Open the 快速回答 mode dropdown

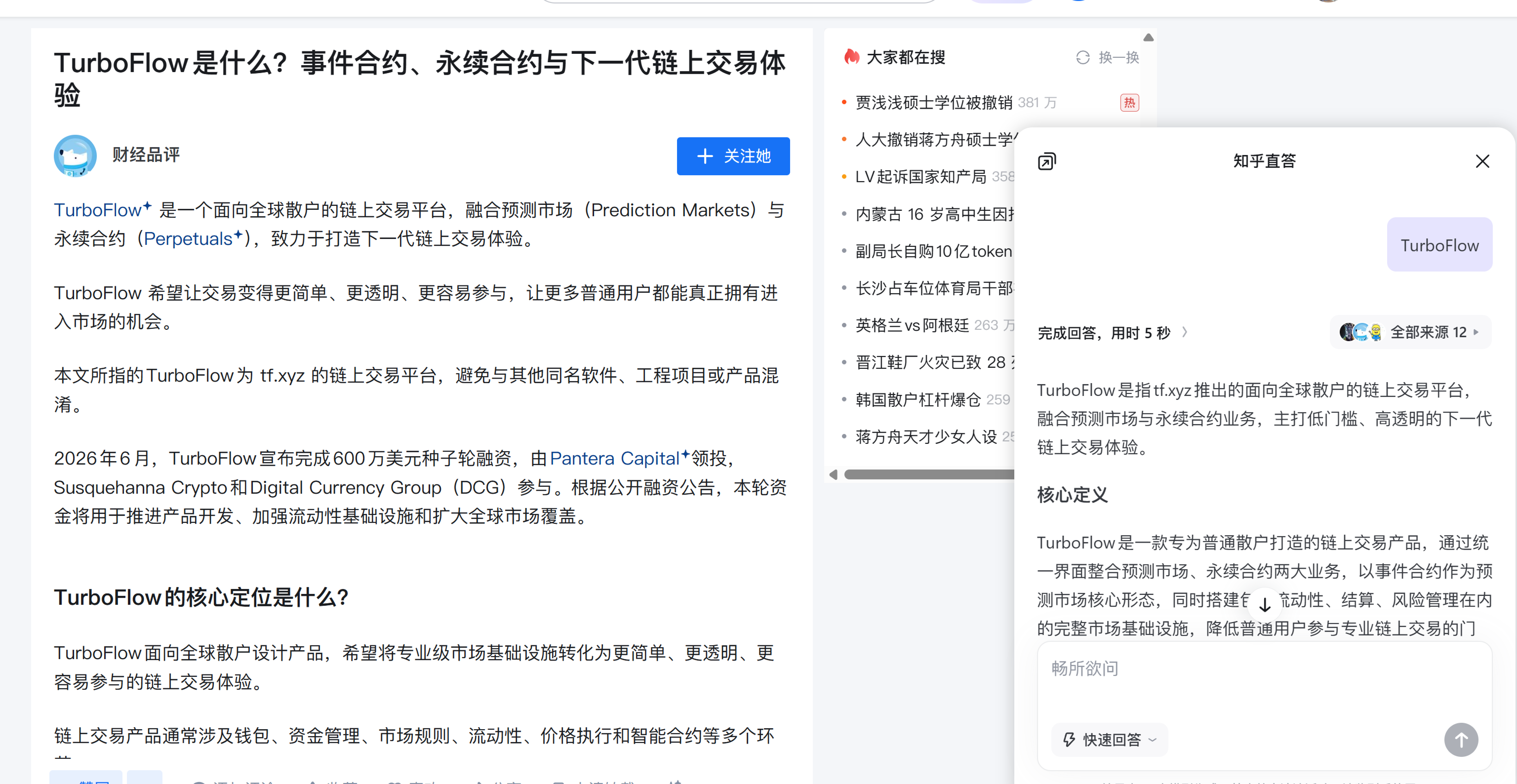click(x=1110, y=739)
